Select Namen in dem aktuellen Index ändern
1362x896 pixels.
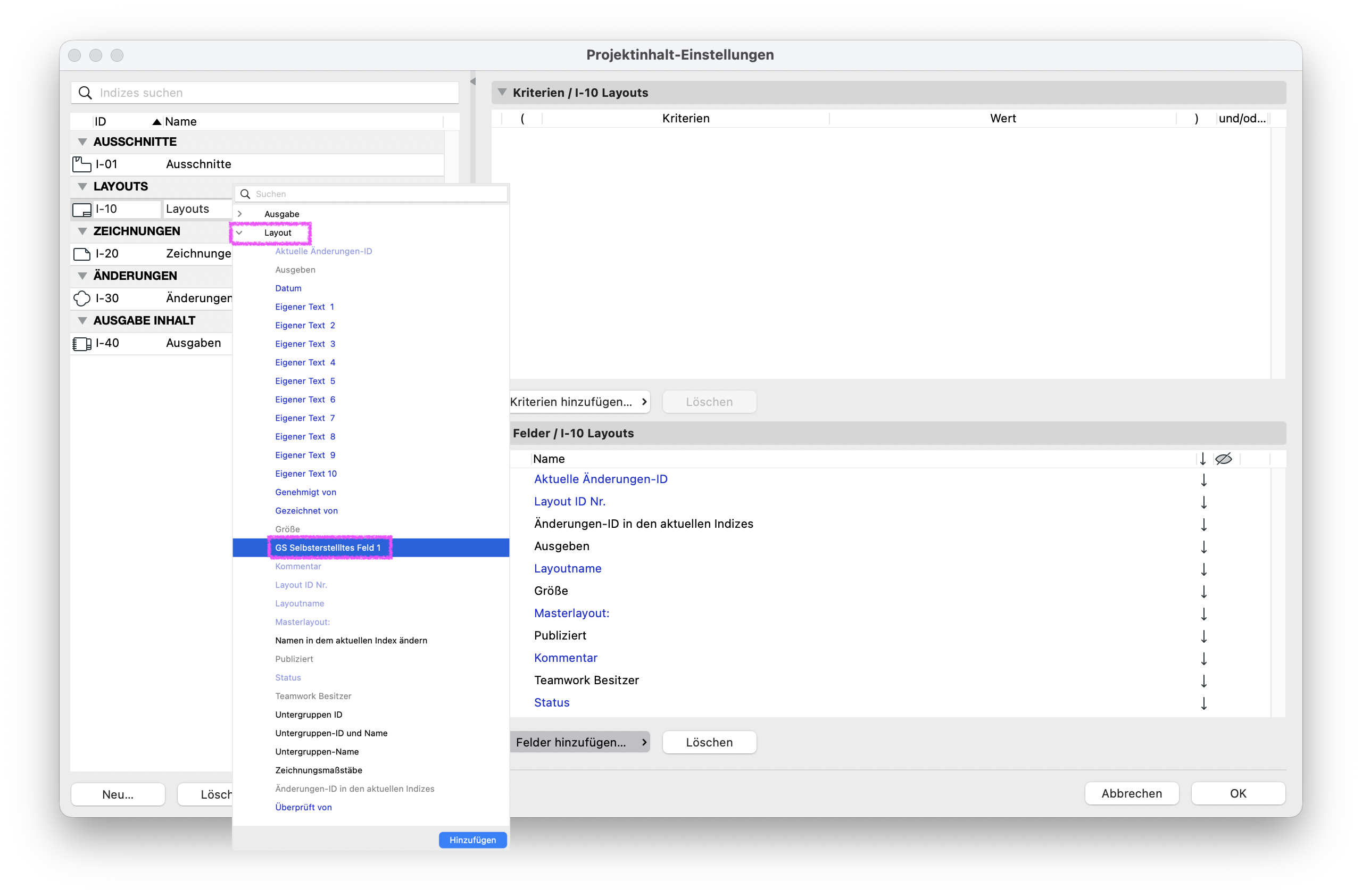pyautogui.click(x=351, y=640)
